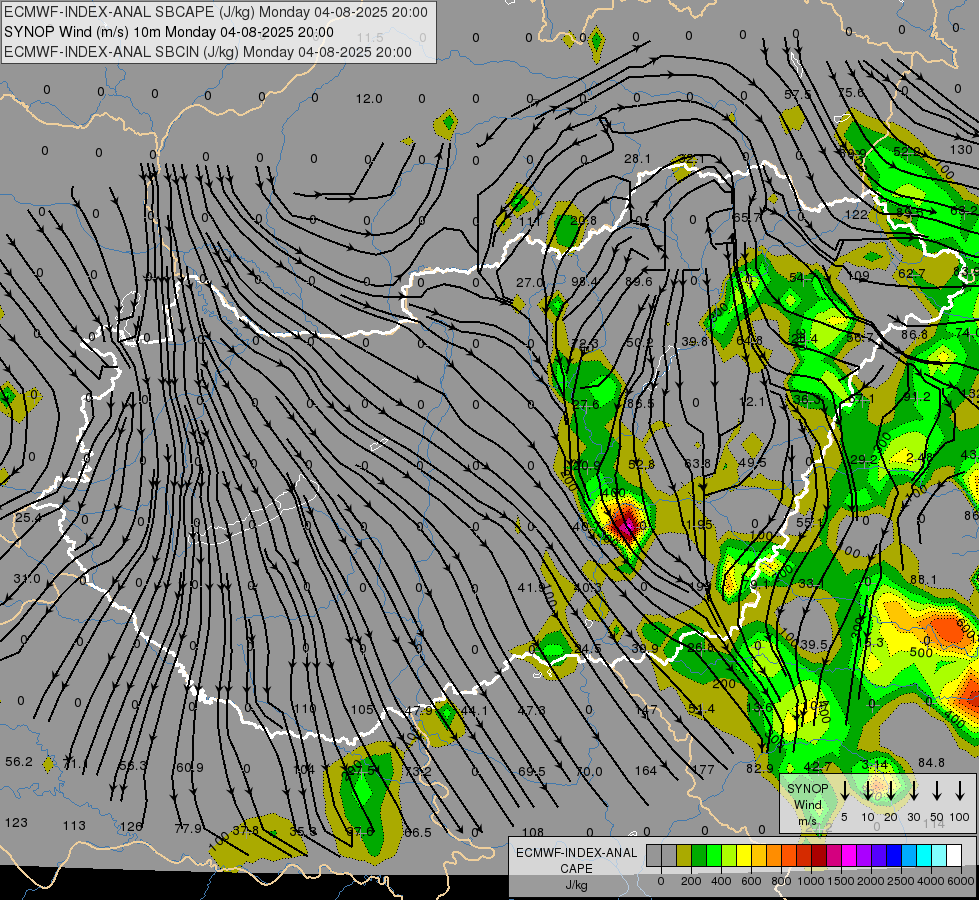Click the '84.8' grid value on map
The height and width of the screenshot is (900, 979).
coord(932,763)
